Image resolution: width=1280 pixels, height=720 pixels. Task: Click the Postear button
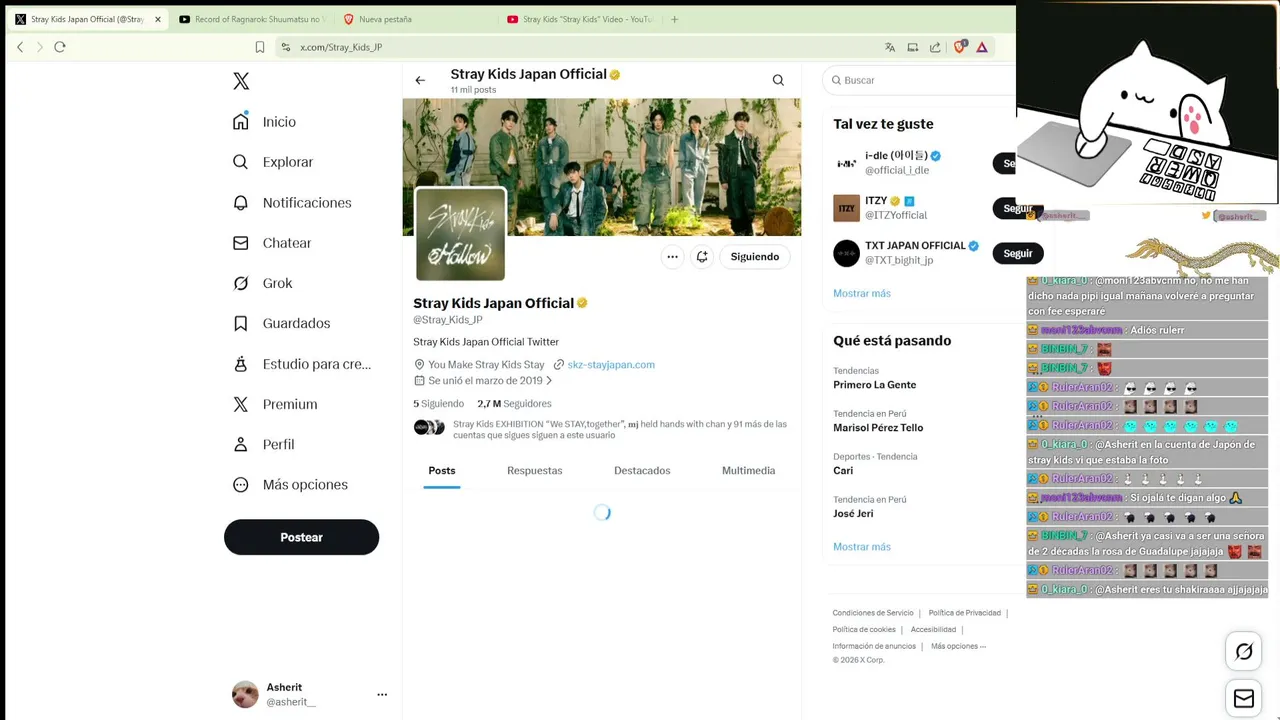[301, 537]
